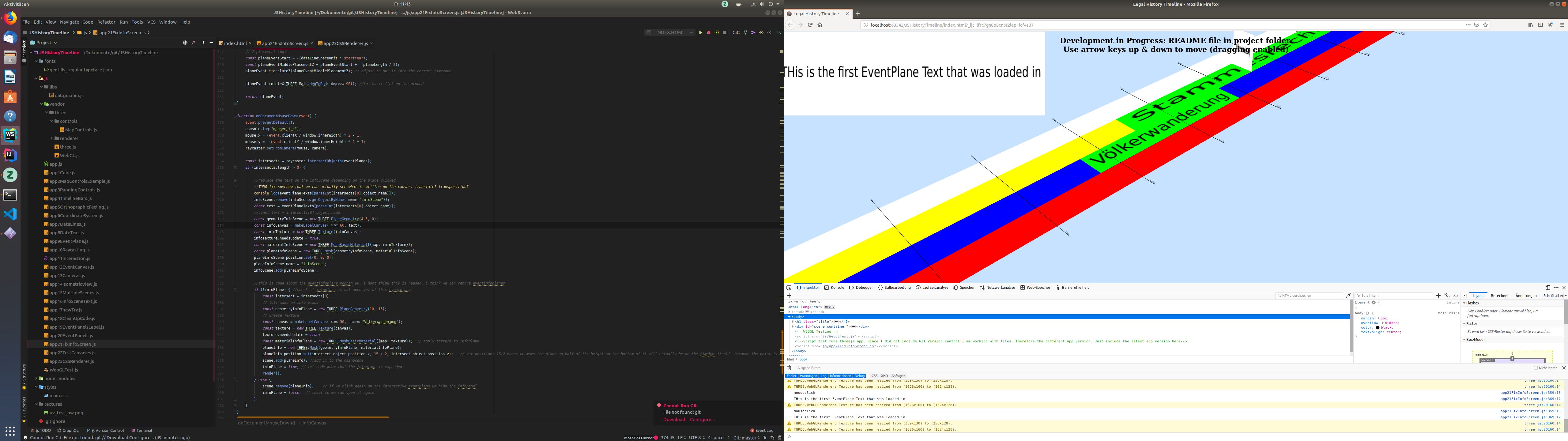
Task: Locate the opened file in Project tree
Action: point(185,43)
